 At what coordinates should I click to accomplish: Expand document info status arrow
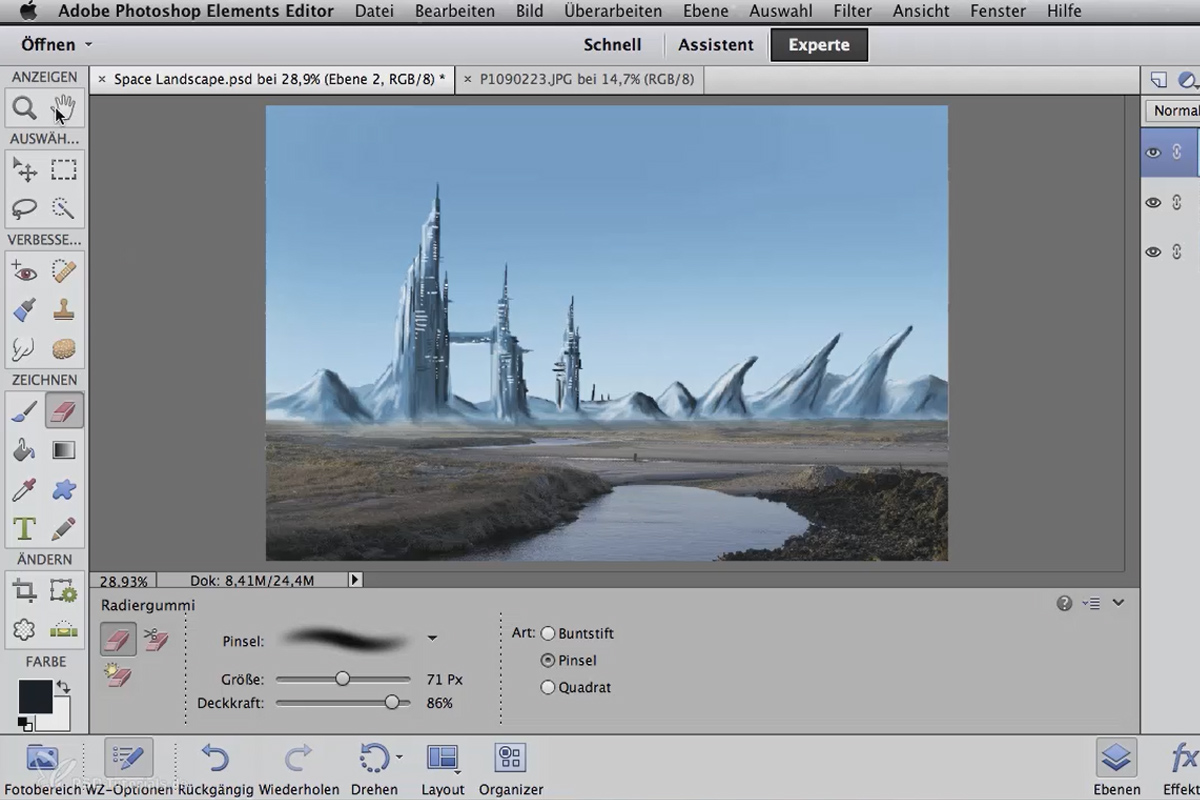pyautogui.click(x=355, y=579)
